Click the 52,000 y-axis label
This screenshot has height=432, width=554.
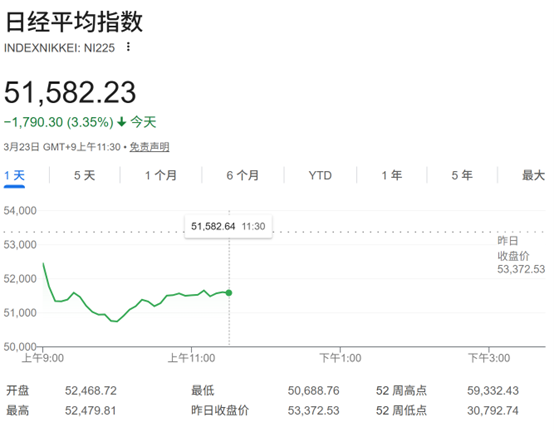click(20, 279)
